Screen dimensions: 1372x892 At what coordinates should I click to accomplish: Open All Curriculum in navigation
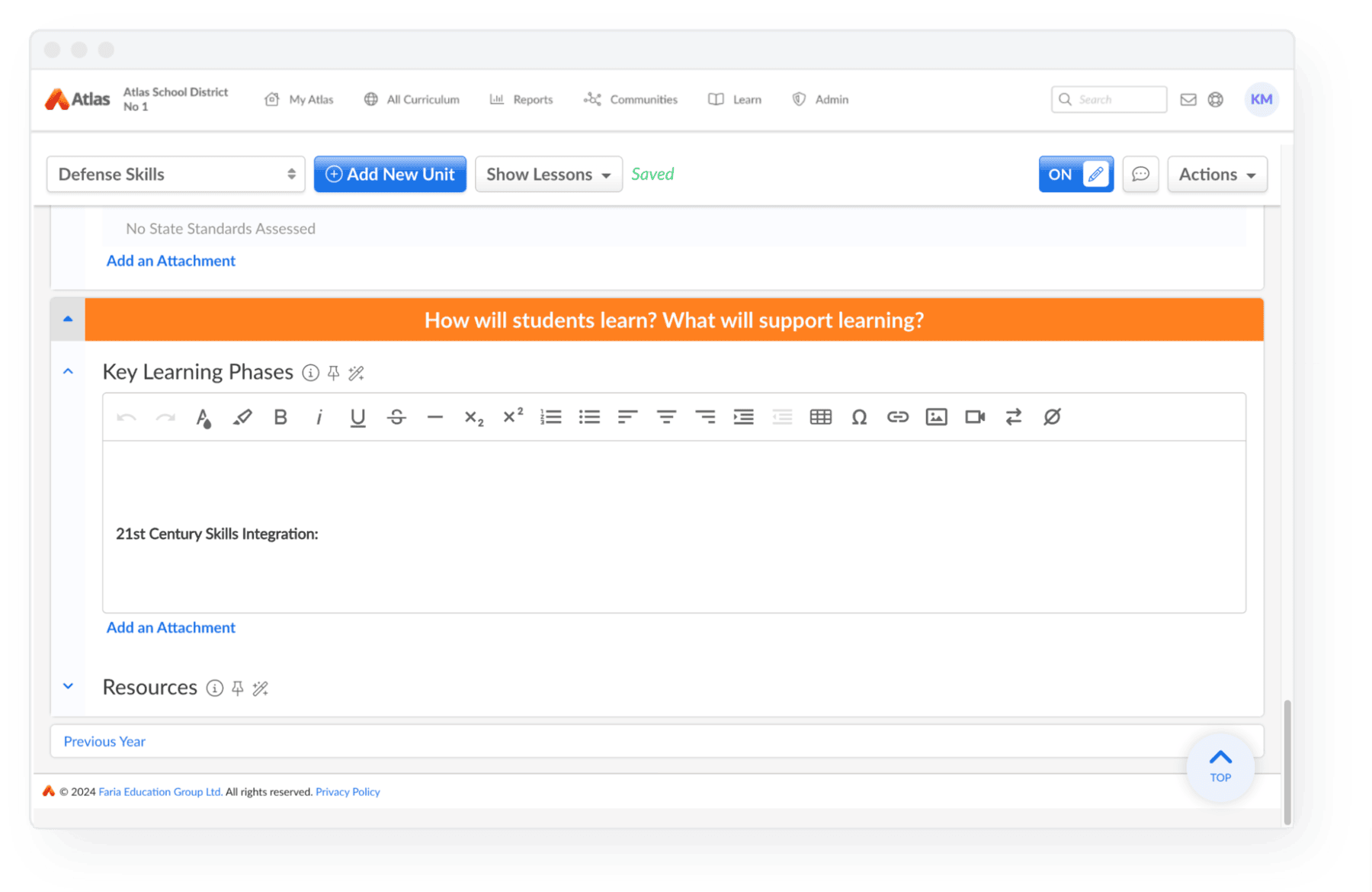(x=412, y=100)
